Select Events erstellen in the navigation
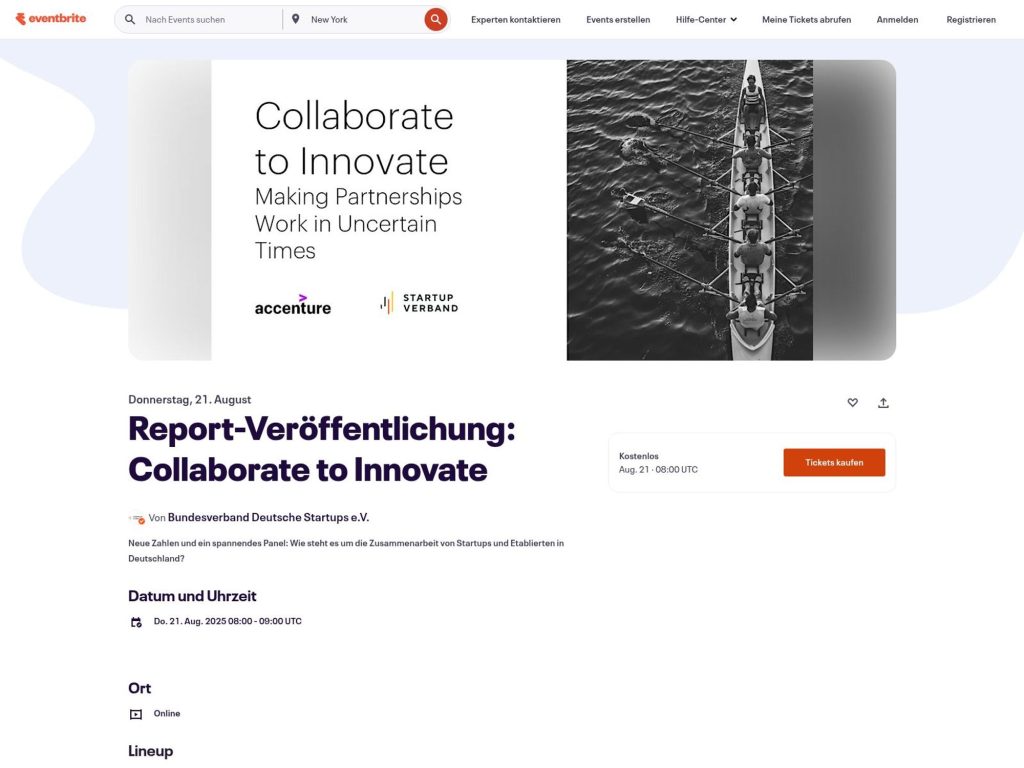Screen dimensions: 1024x768 617,19
